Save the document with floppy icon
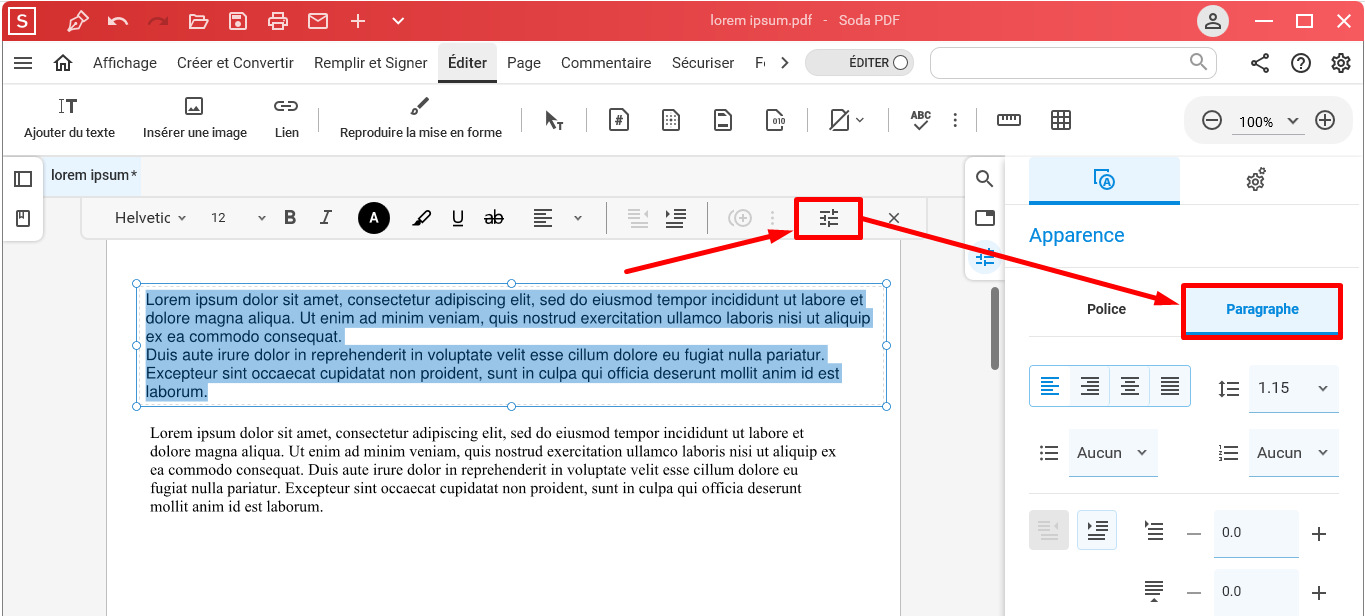Viewport: 1365px width, 616px height. pos(238,21)
